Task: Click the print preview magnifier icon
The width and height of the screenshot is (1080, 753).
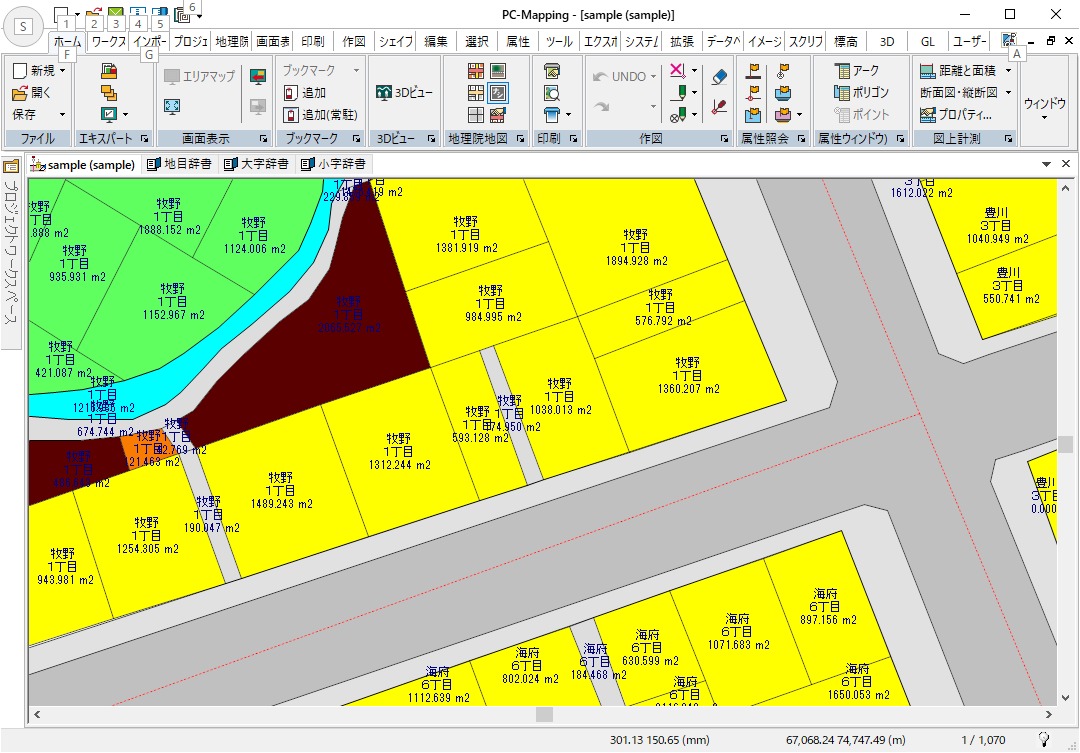Action: click(552, 92)
